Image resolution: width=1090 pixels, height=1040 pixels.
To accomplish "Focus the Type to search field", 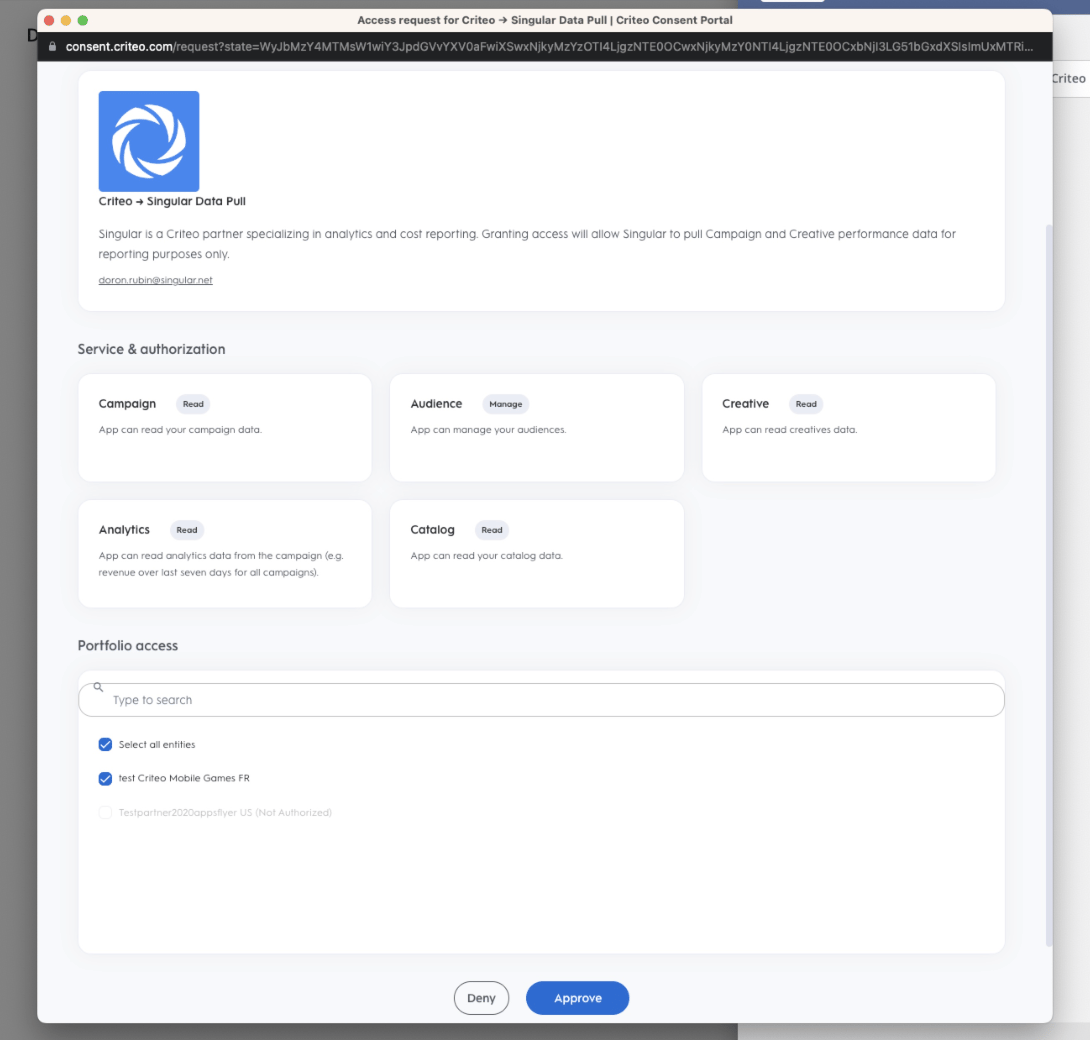I will (x=542, y=700).
